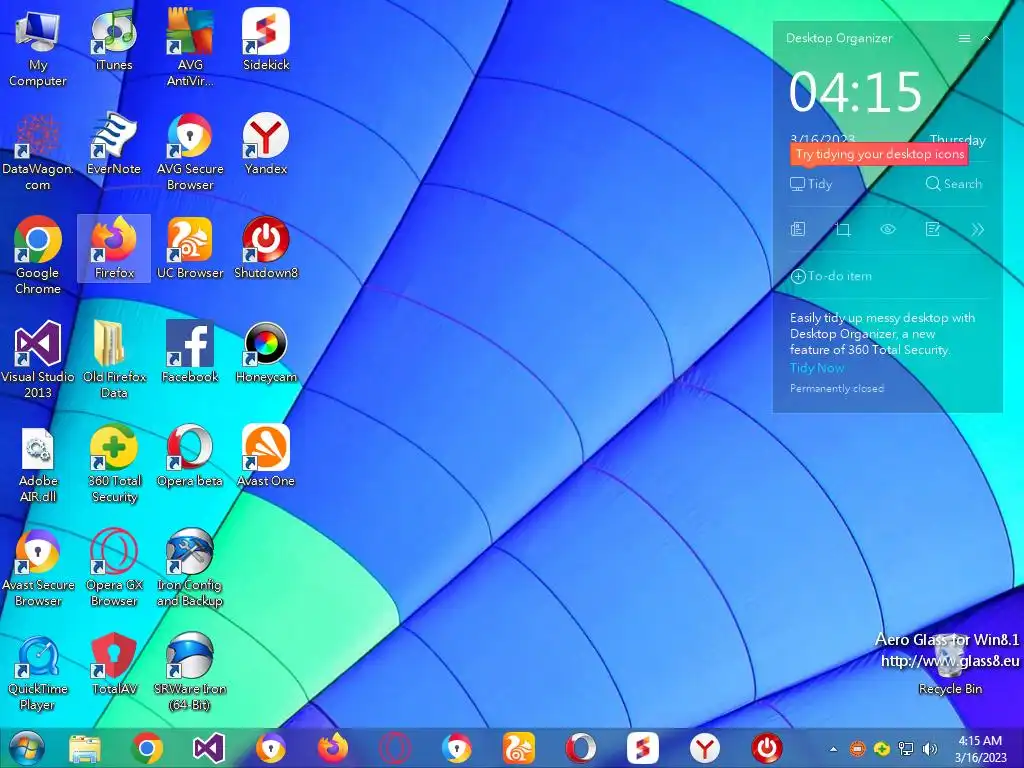This screenshot has height=768, width=1024.
Task: Click the 360 Total Security tray icon
Action: 882,748
